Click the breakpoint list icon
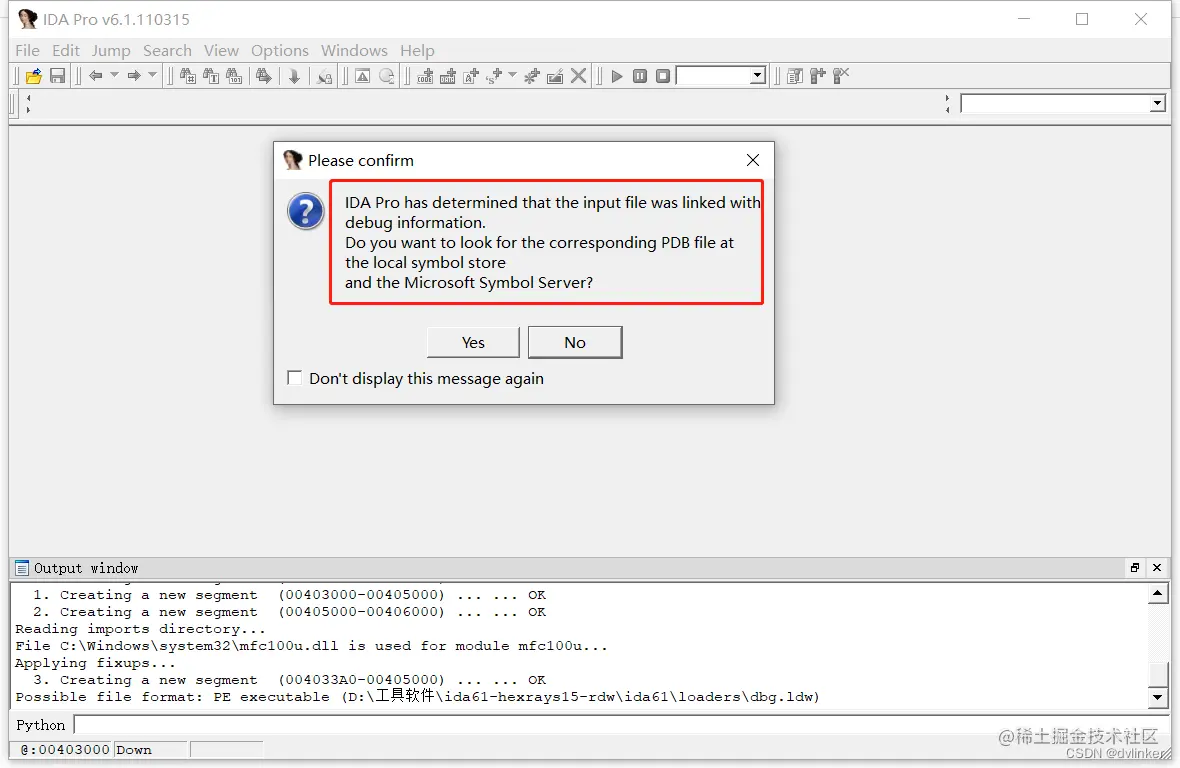The width and height of the screenshot is (1180, 768). tap(795, 76)
